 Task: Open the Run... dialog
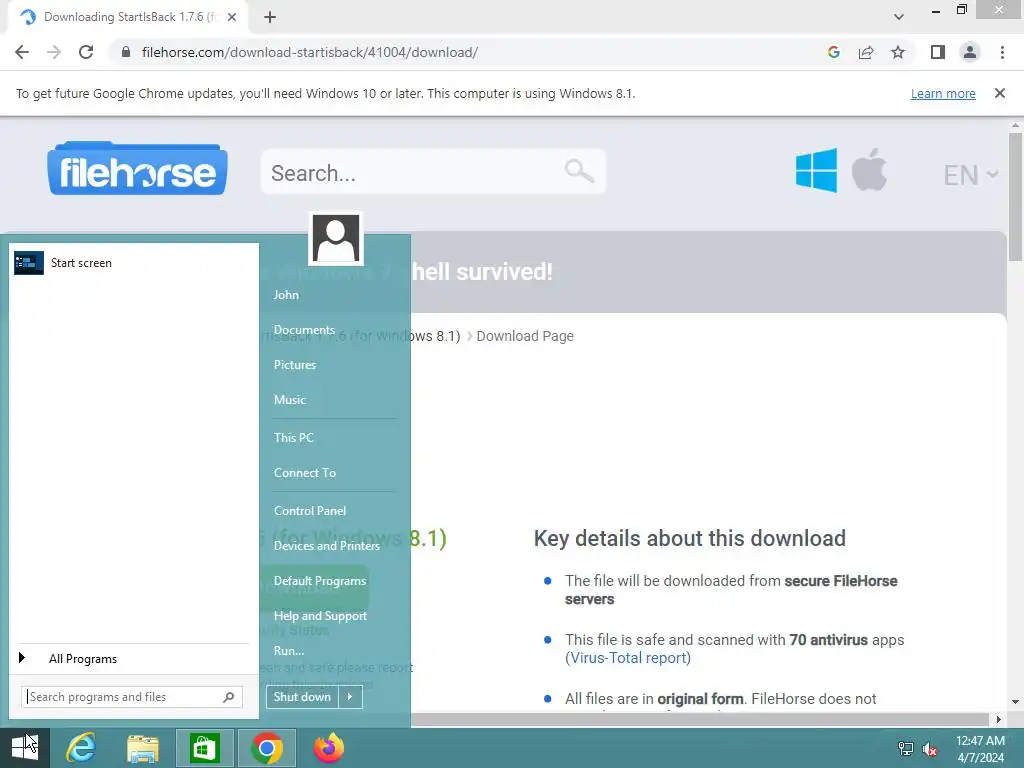tap(289, 650)
